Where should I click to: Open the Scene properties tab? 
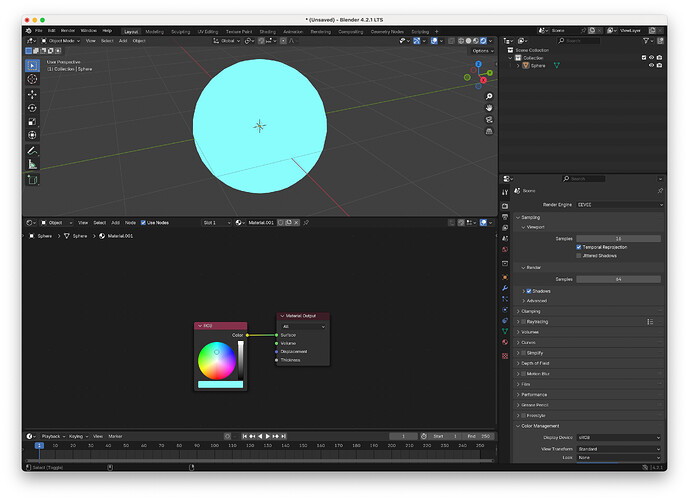tap(505, 239)
